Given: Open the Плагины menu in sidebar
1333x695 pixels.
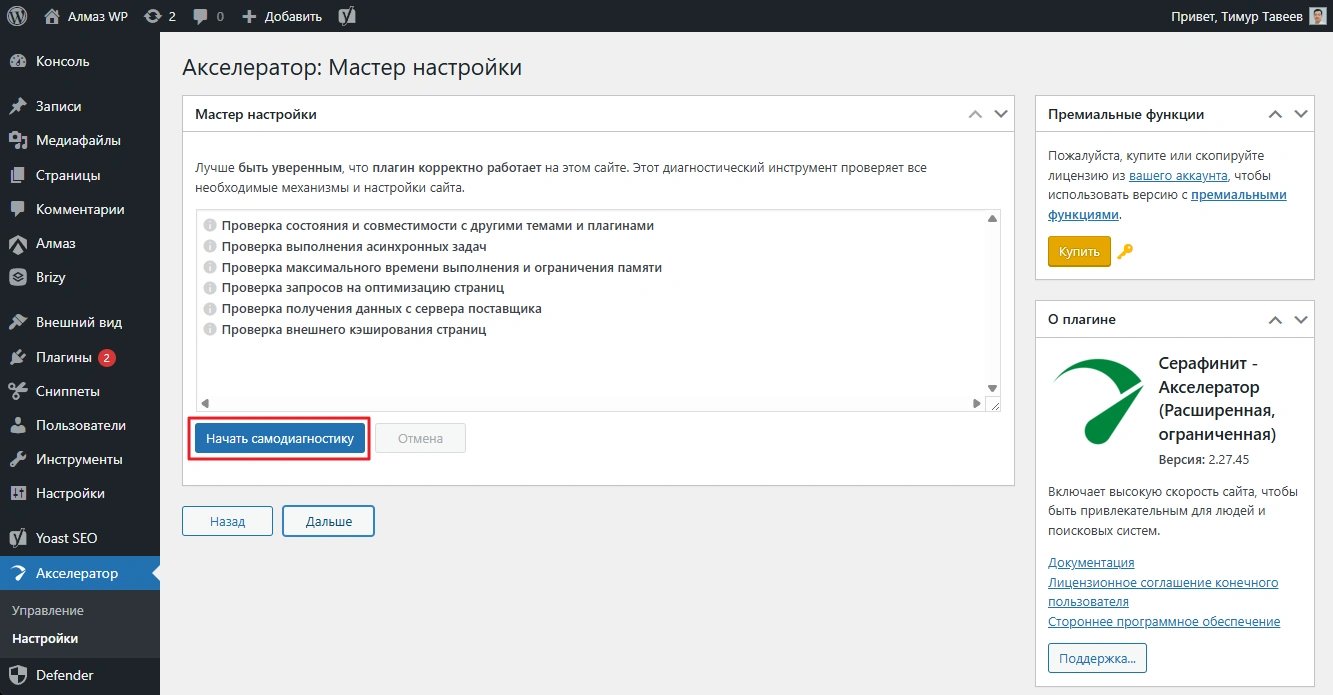Looking at the screenshot, I should pos(64,357).
